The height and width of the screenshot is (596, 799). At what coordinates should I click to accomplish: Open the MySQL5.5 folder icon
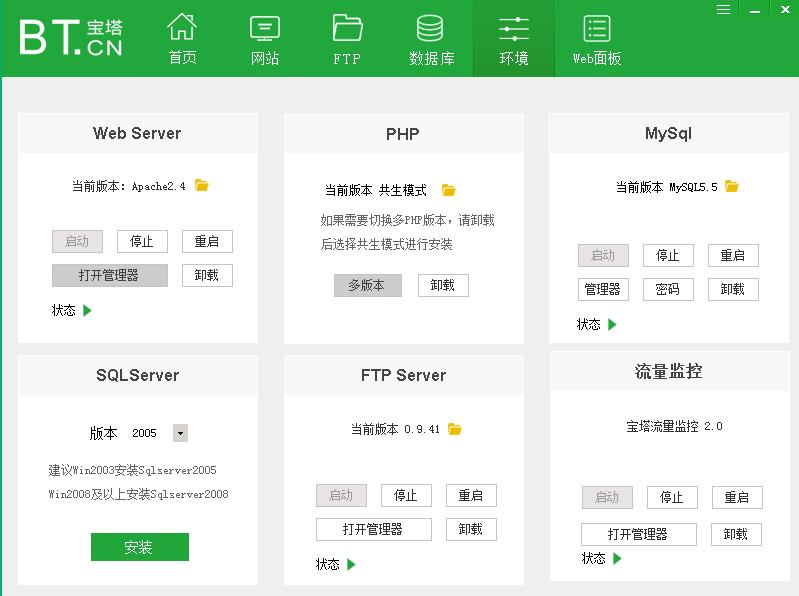(x=732, y=186)
